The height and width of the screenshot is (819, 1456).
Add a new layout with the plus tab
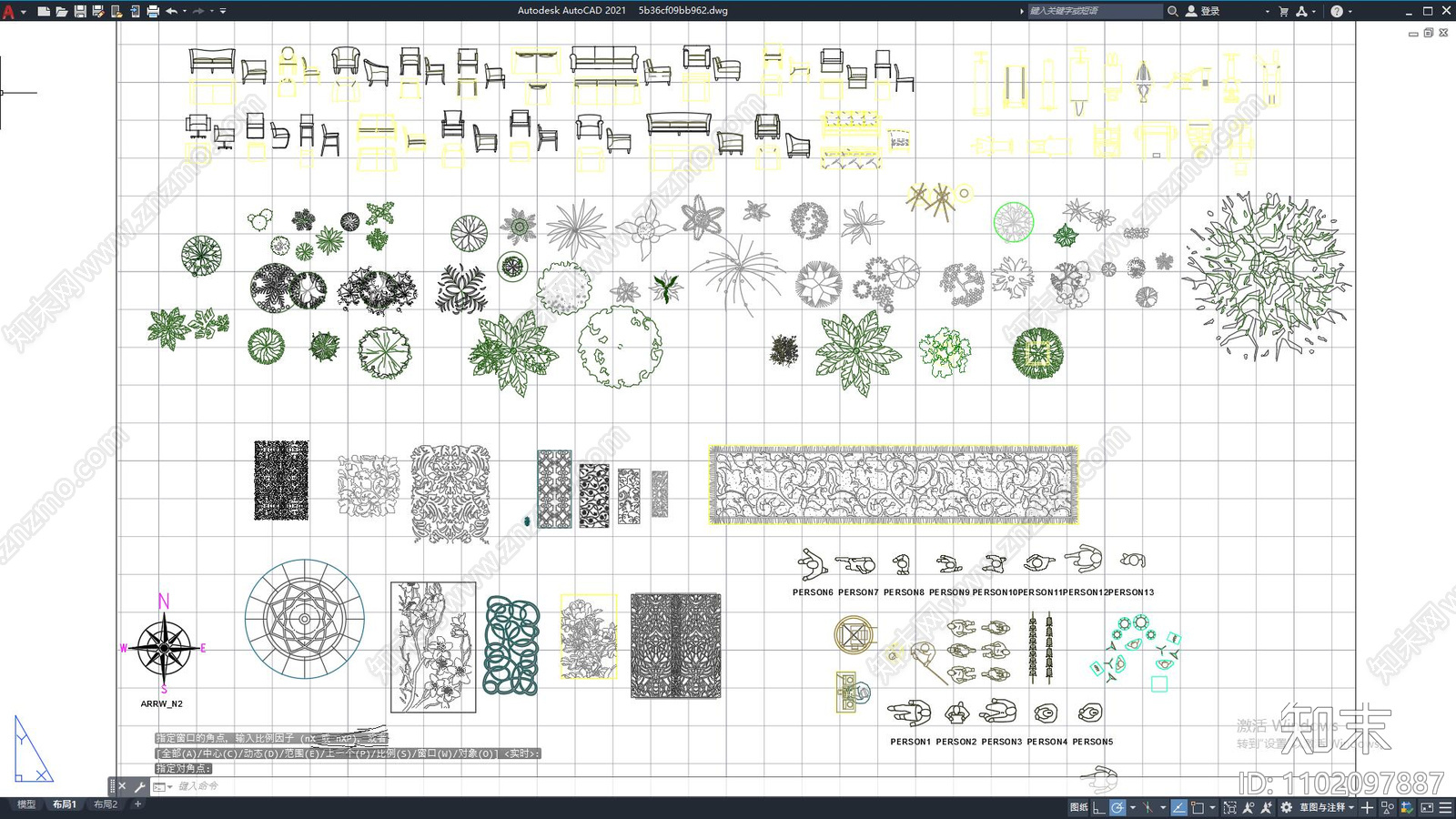click(x=138, y=804)
